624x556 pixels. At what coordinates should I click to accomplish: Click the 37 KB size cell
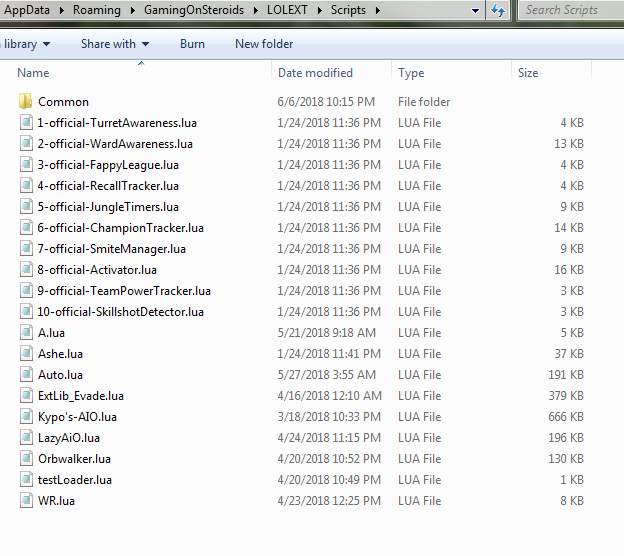click(x=569, y=354)
